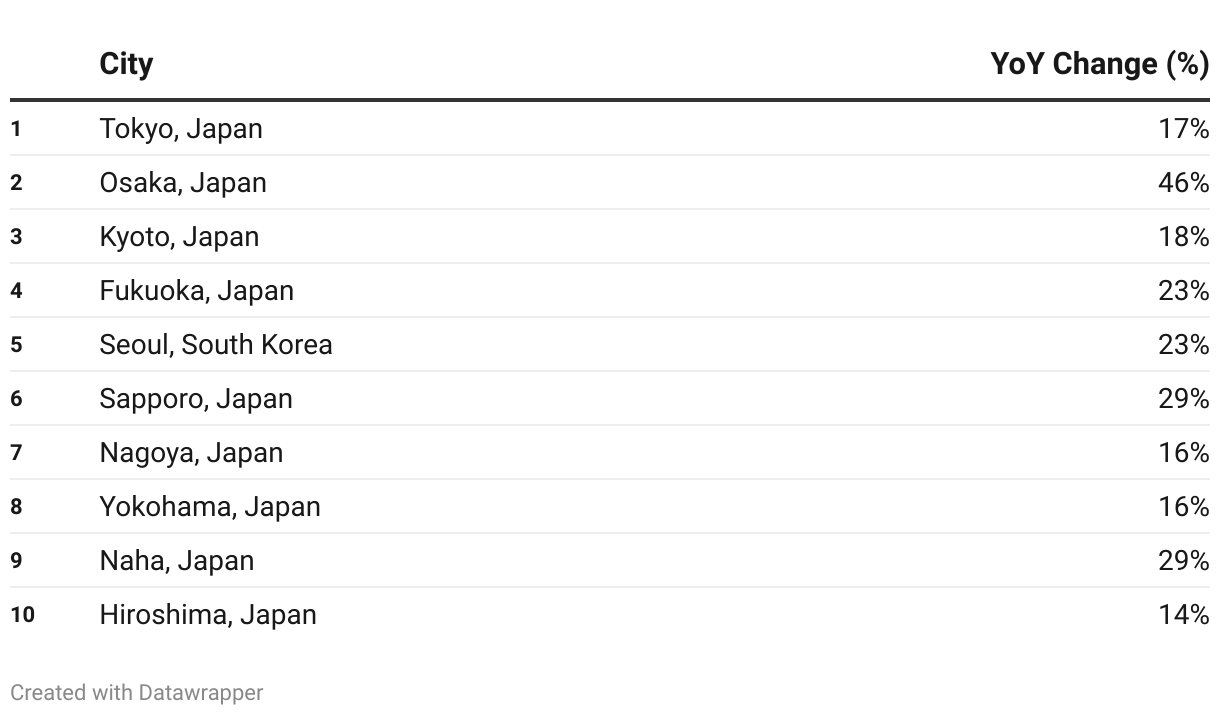Select Fukuoka, Japan in the table

pos(197,290)
